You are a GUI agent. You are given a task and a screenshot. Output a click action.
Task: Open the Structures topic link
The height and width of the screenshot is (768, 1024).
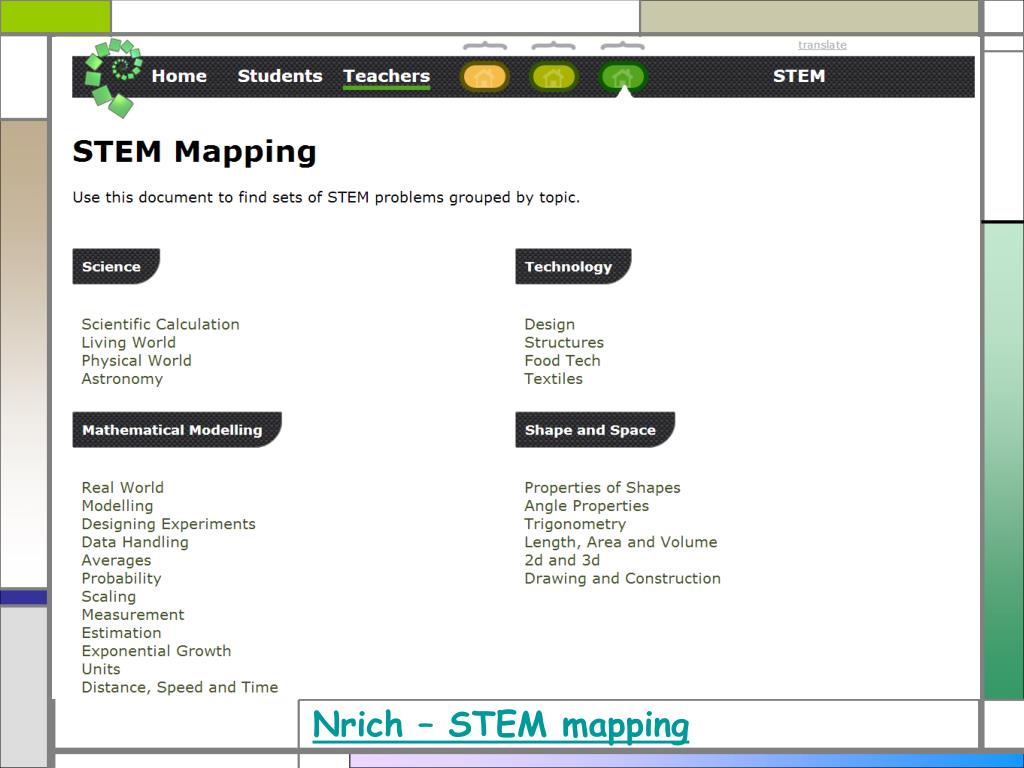coord(564,343)
